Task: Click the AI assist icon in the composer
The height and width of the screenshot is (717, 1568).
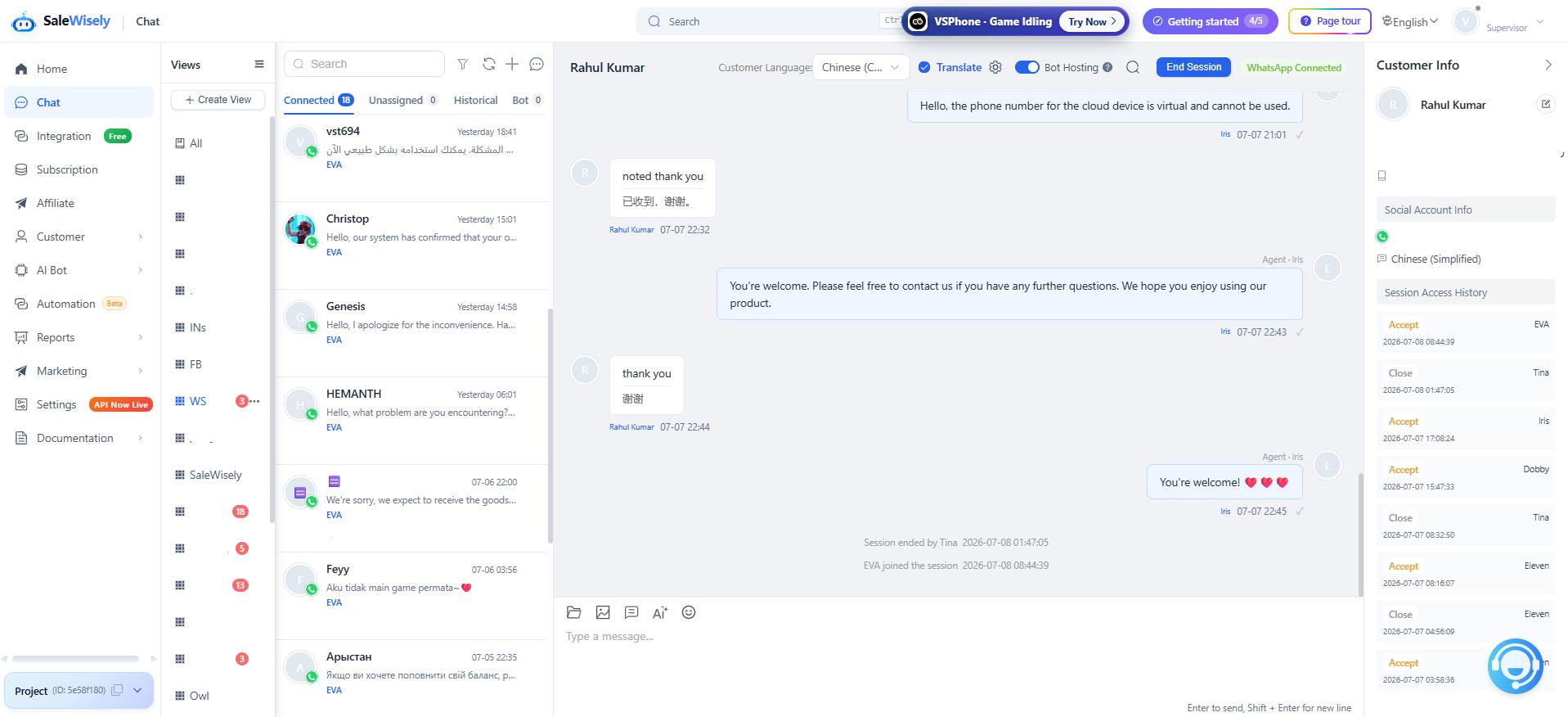Action: [x=660, y=612]
